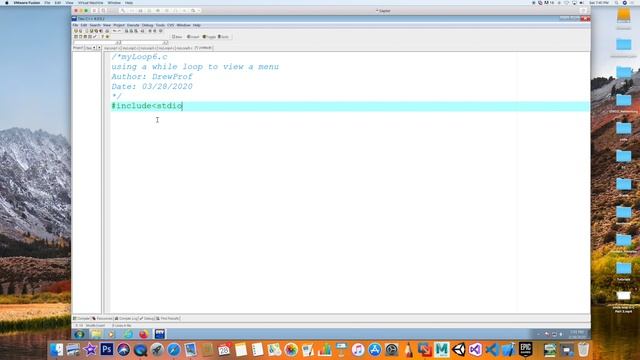Image resolution: width=640 pixels, height=360 pixels.
Task: Click the Find toolbar icon
Action: (x=127, y=31)
